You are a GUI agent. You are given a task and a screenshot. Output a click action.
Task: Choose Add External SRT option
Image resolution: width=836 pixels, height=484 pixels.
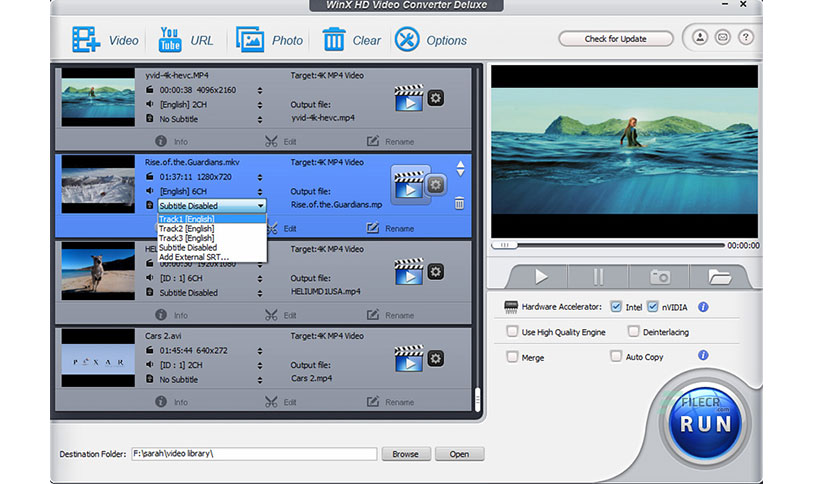pos(212,257)
